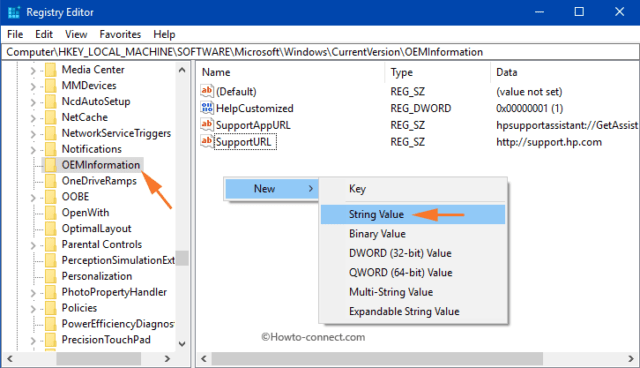Click the Policies folder icon
Screen dimensions: 640x368
tap(51, 308)
